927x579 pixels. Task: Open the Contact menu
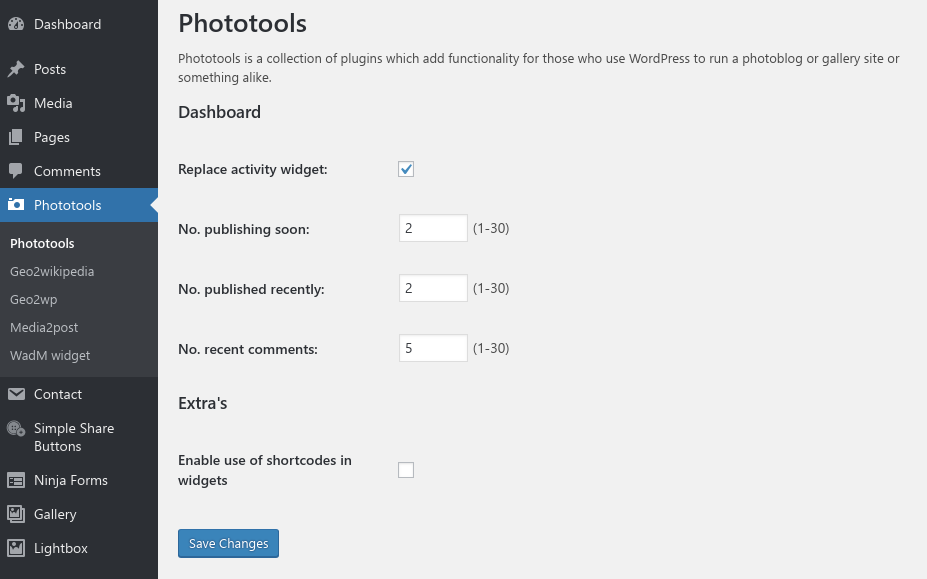(79, 394)
